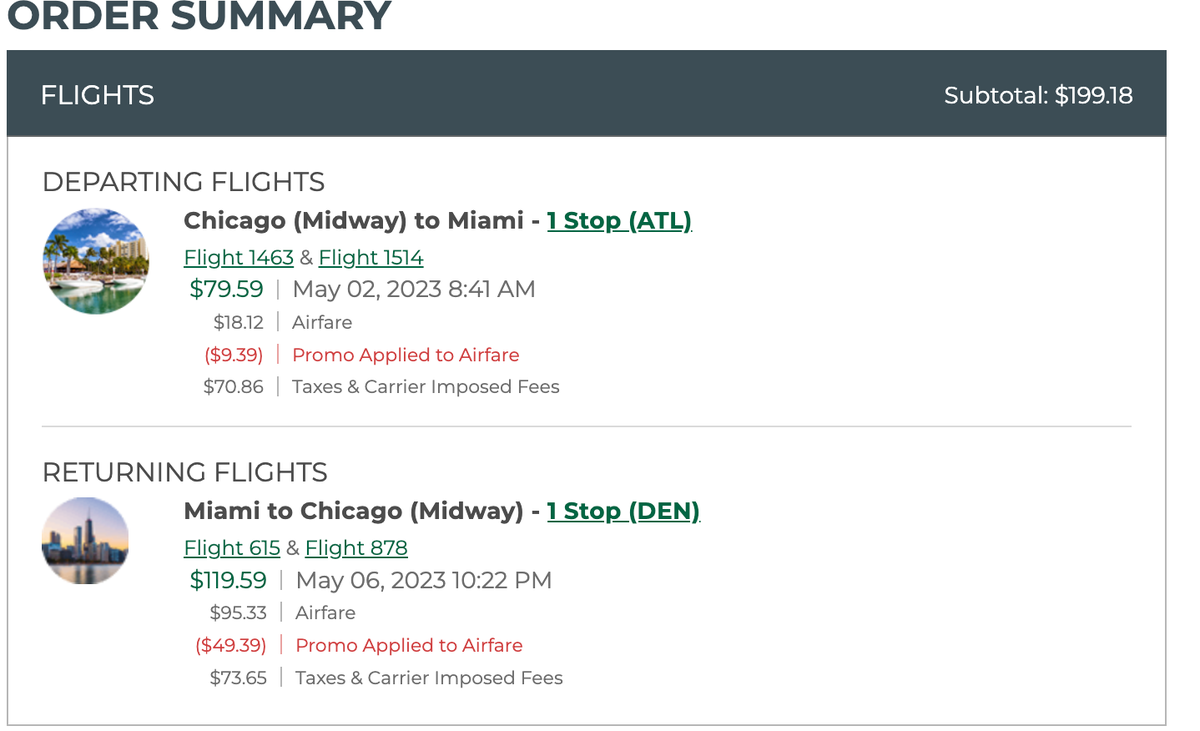
Task: Open the Flight 1514 details link
Action: [371, 257]
